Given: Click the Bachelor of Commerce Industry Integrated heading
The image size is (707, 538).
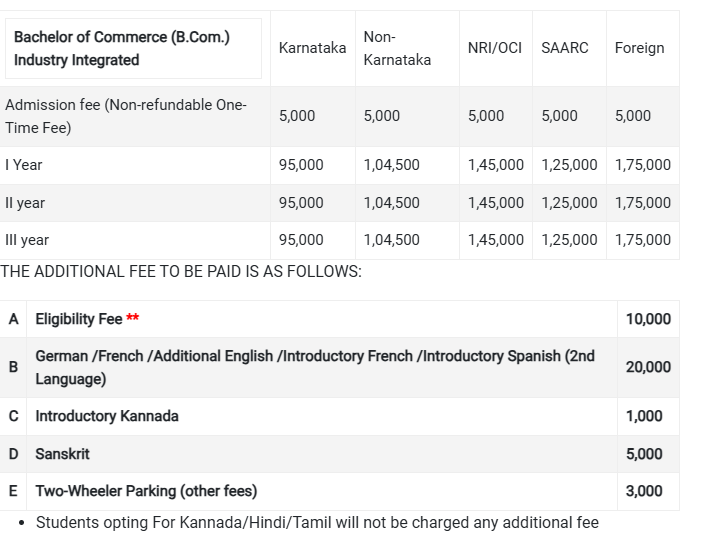Looking at the screenshot, I should (x=122, y=48).
